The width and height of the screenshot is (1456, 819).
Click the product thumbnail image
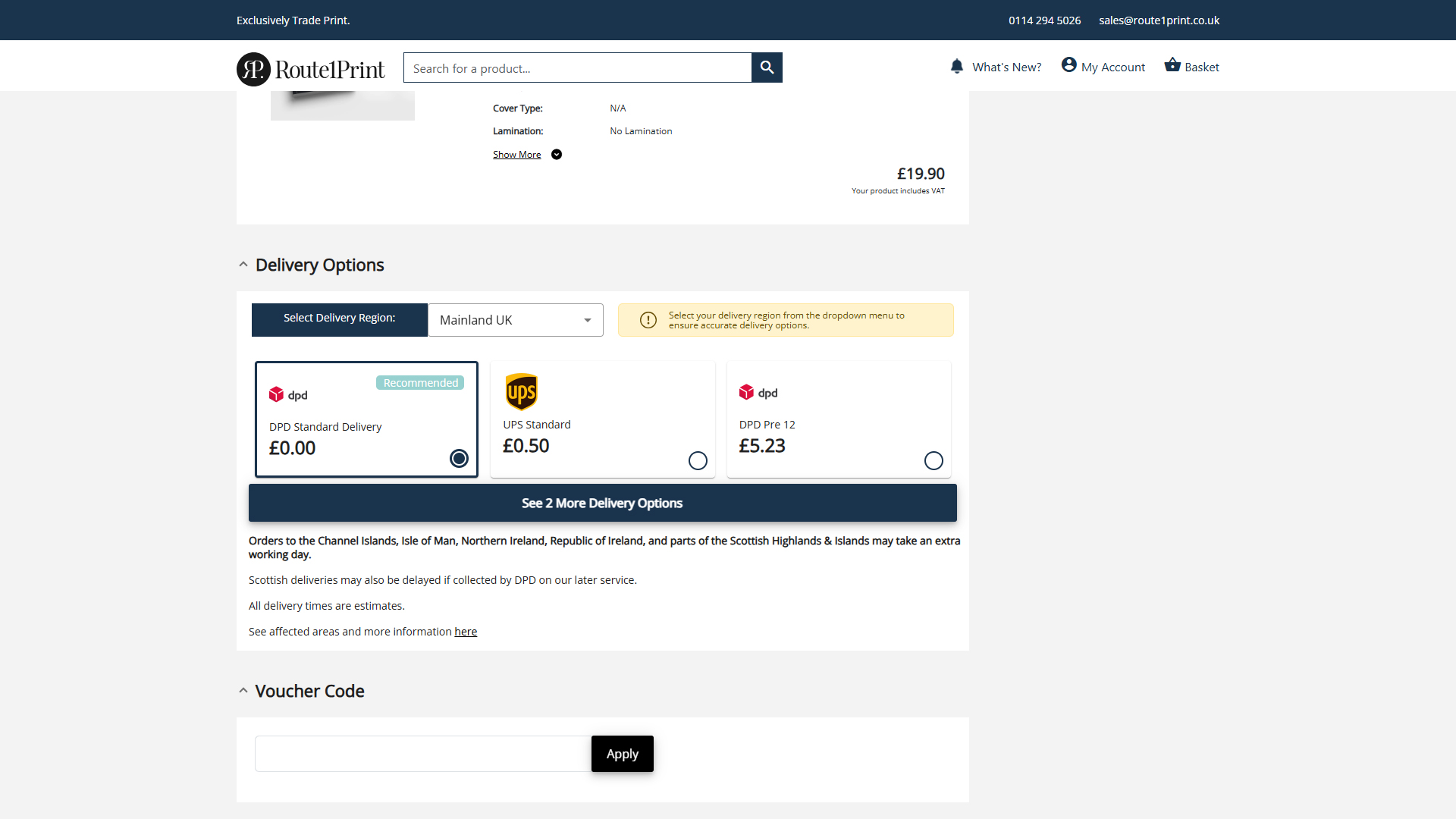point(343,105)
